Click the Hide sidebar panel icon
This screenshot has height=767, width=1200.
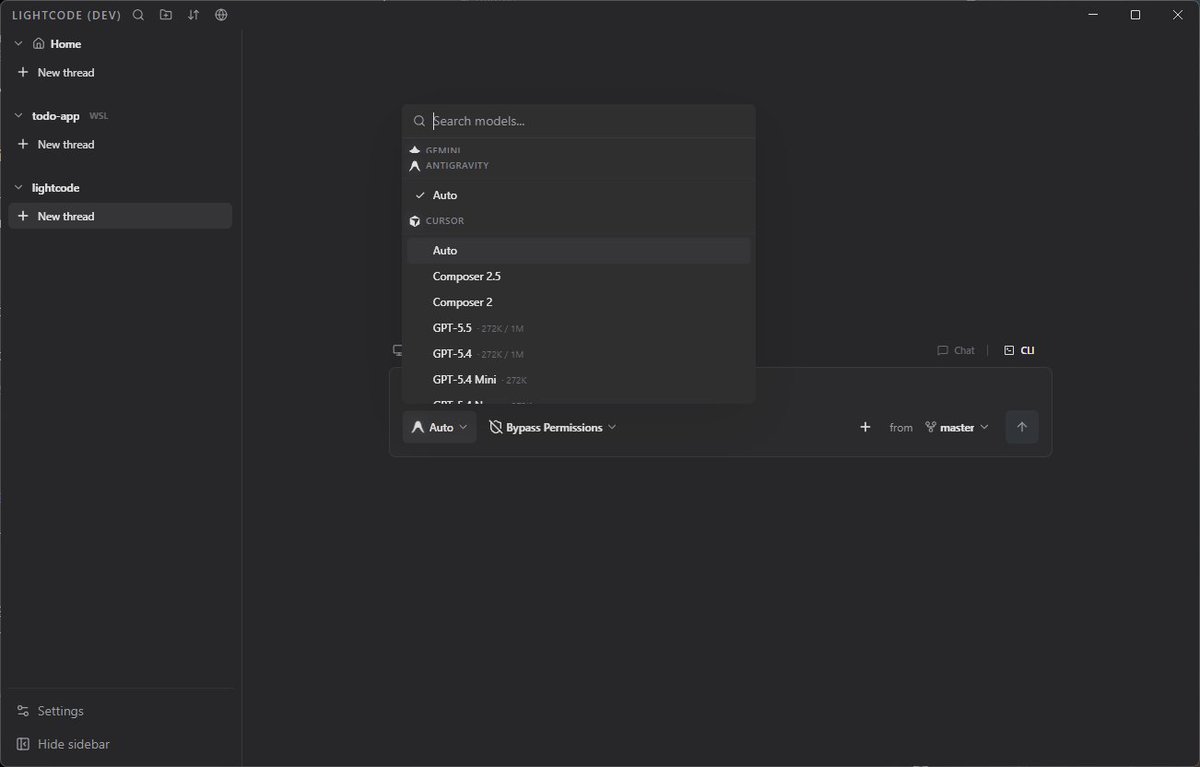[23, 744]
